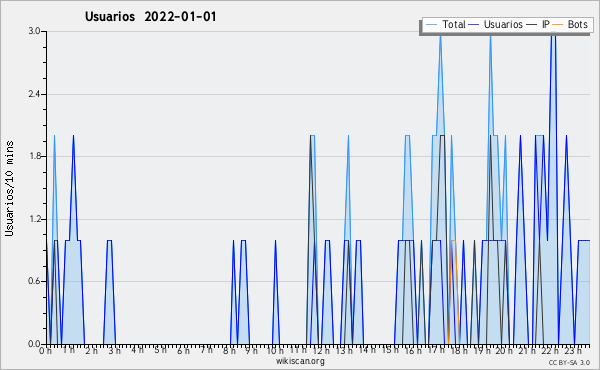
Task: Click the 'Bots' legend label
Action: 577,24
